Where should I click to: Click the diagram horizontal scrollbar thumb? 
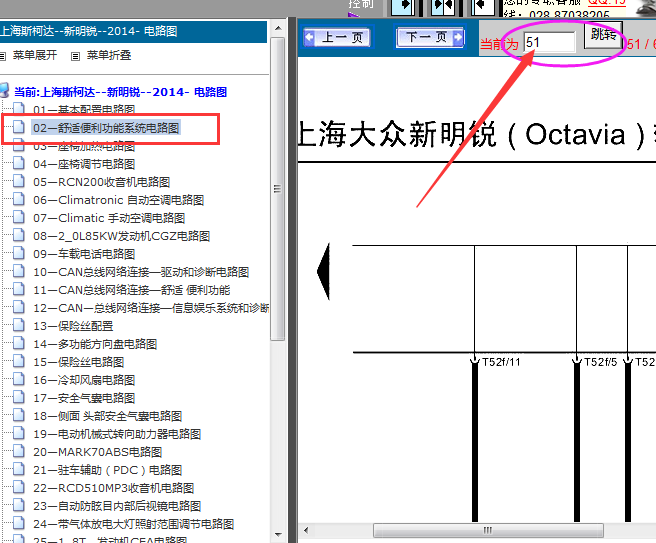tap(488, 530)
